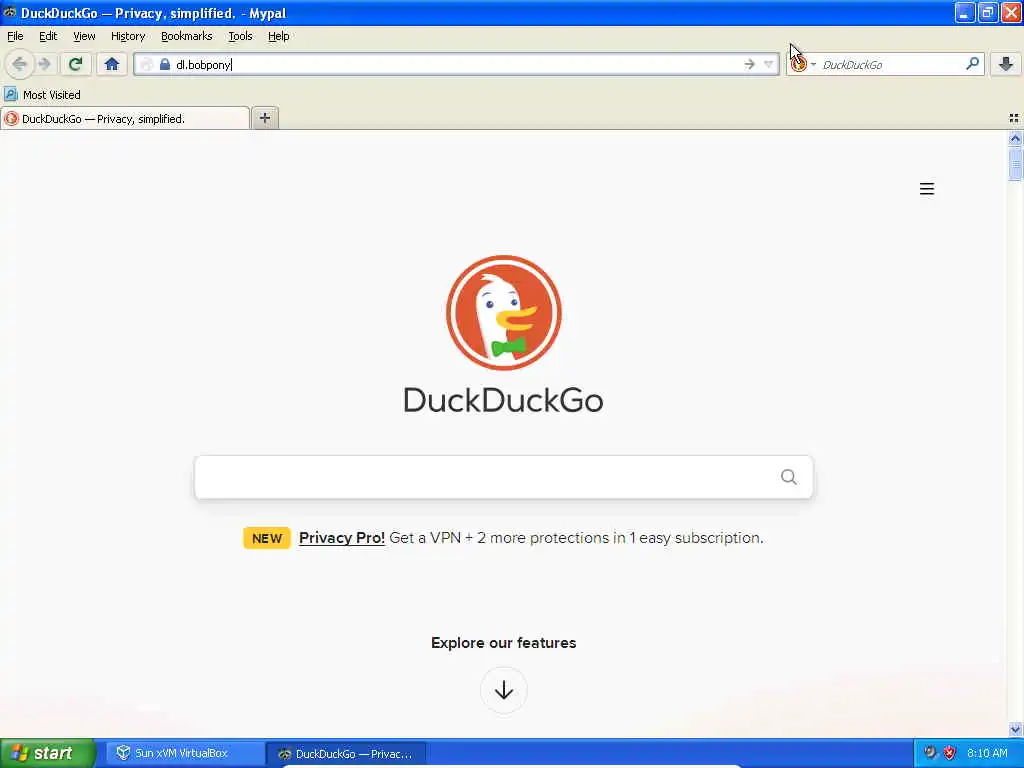Open the Help menu
Screen dimensions: 1024x768
(x=278, y=36)
